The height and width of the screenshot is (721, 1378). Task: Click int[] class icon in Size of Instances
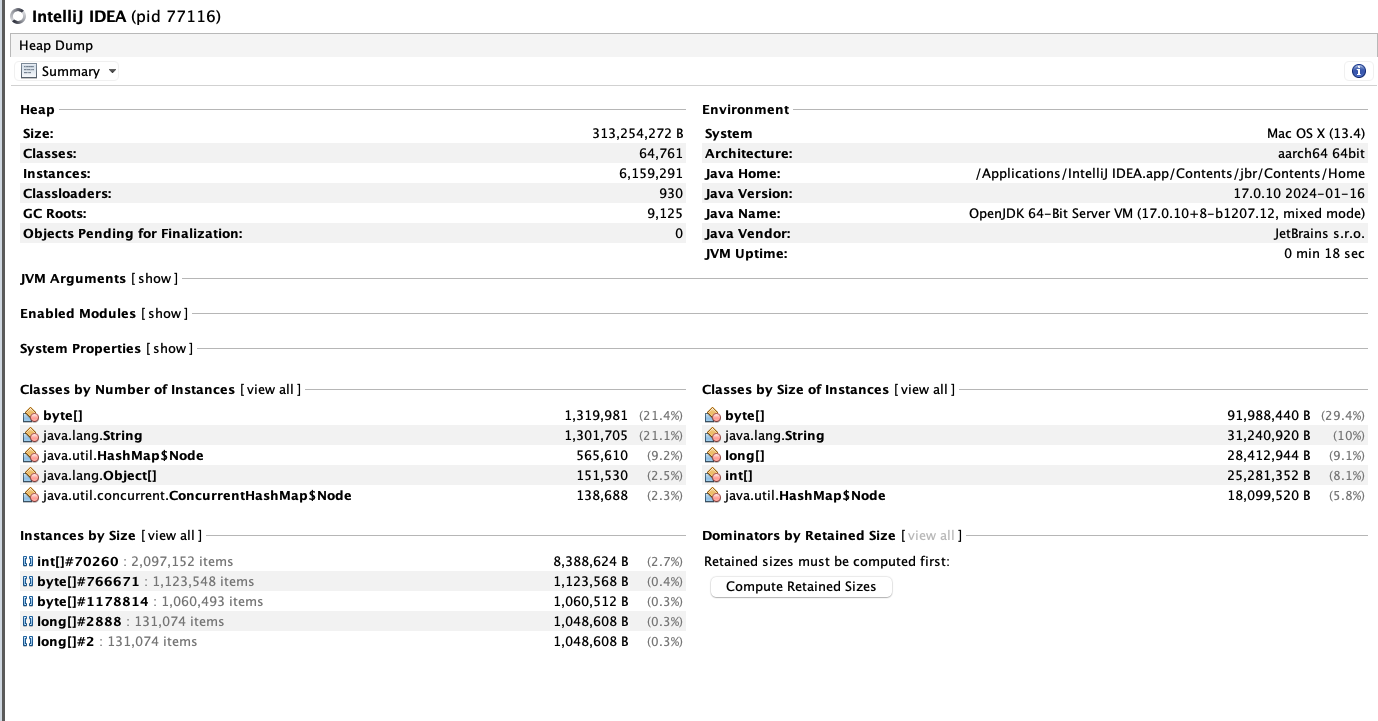[x=712, y=475]
